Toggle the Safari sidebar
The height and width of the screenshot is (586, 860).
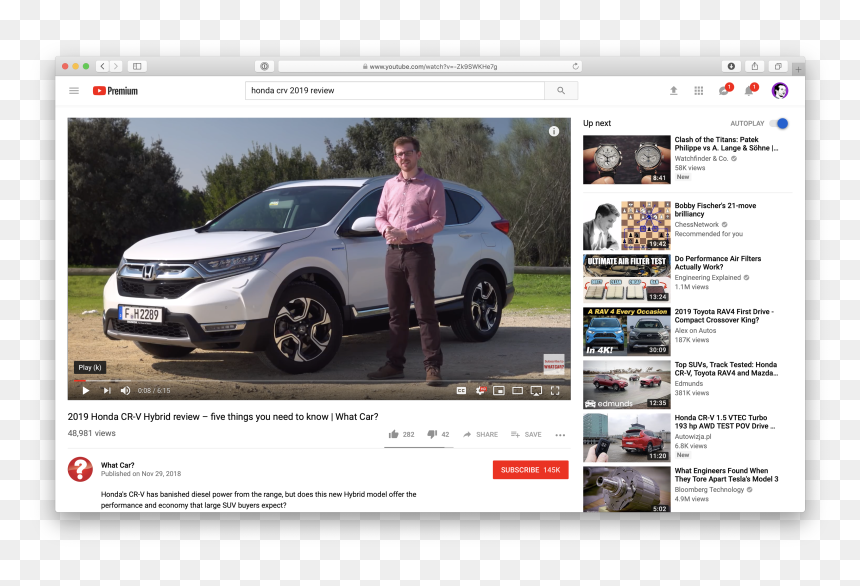137,66
